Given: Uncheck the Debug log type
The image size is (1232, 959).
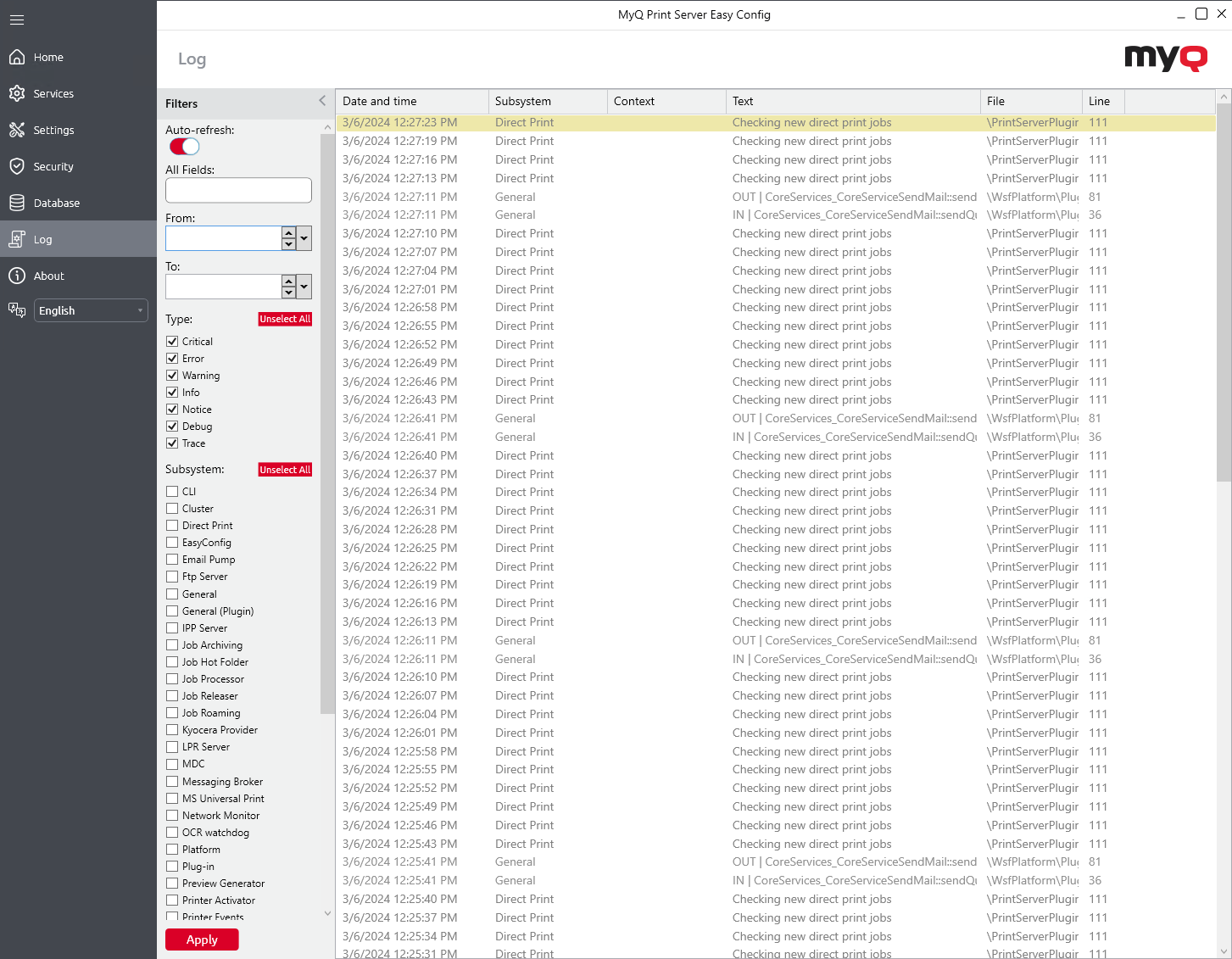Looking at the screenshot, I should (173, 426).
